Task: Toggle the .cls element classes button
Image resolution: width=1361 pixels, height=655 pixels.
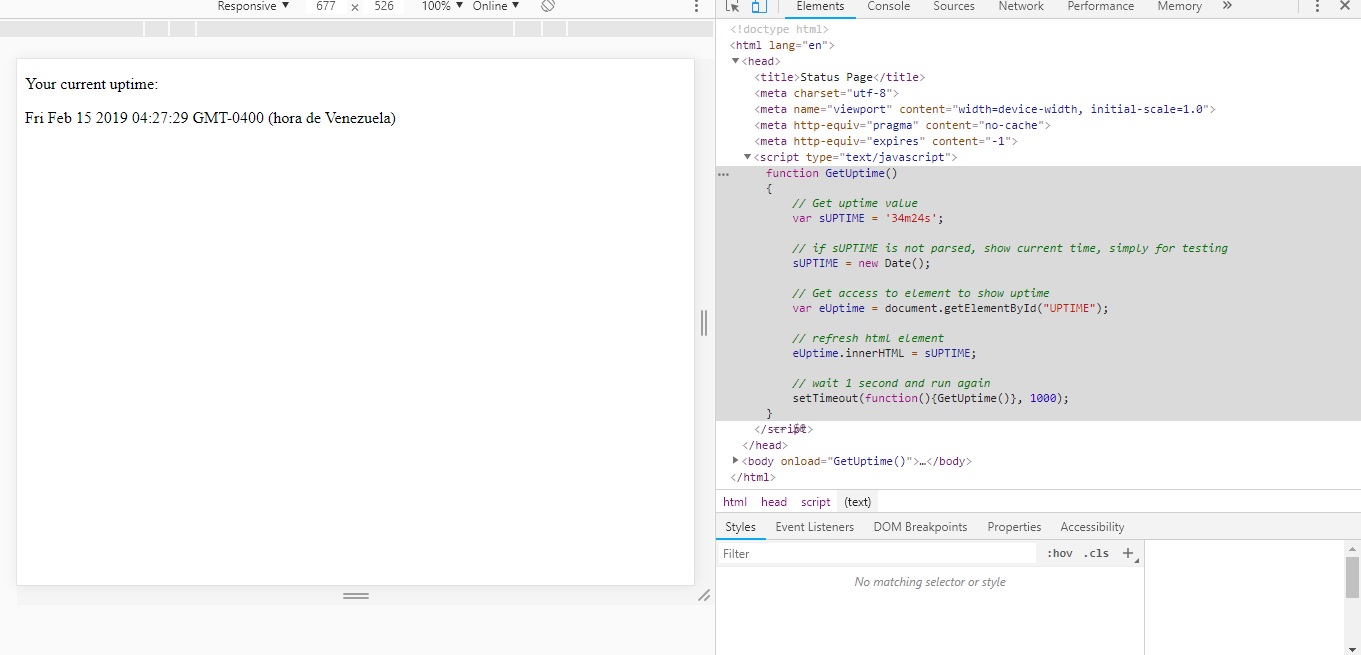Action: tap(1096, 553)
